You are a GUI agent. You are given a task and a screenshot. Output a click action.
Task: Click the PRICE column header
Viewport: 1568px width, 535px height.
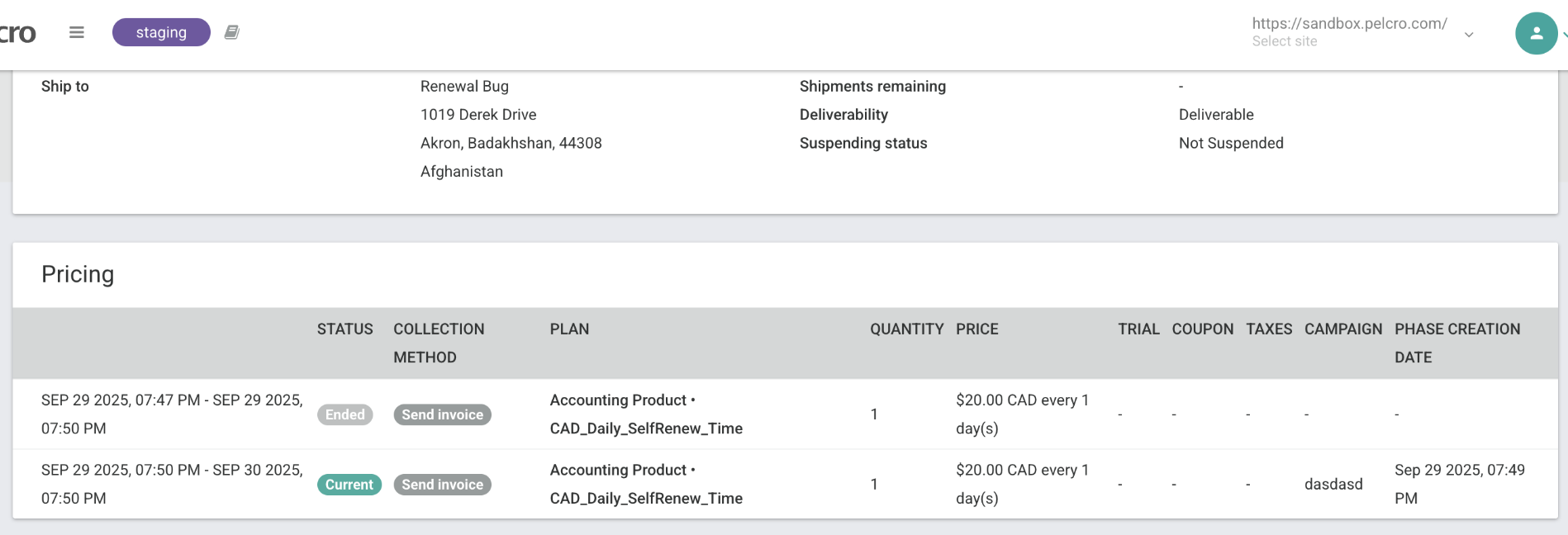click(976, 329)
